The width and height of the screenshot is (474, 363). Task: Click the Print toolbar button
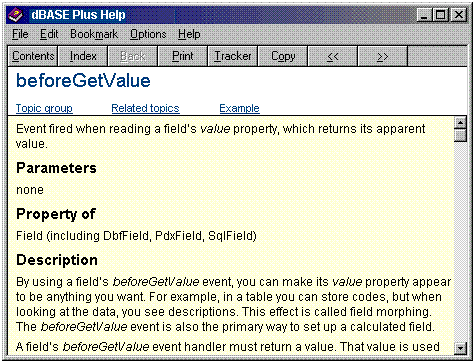click(x=183, y=56)
